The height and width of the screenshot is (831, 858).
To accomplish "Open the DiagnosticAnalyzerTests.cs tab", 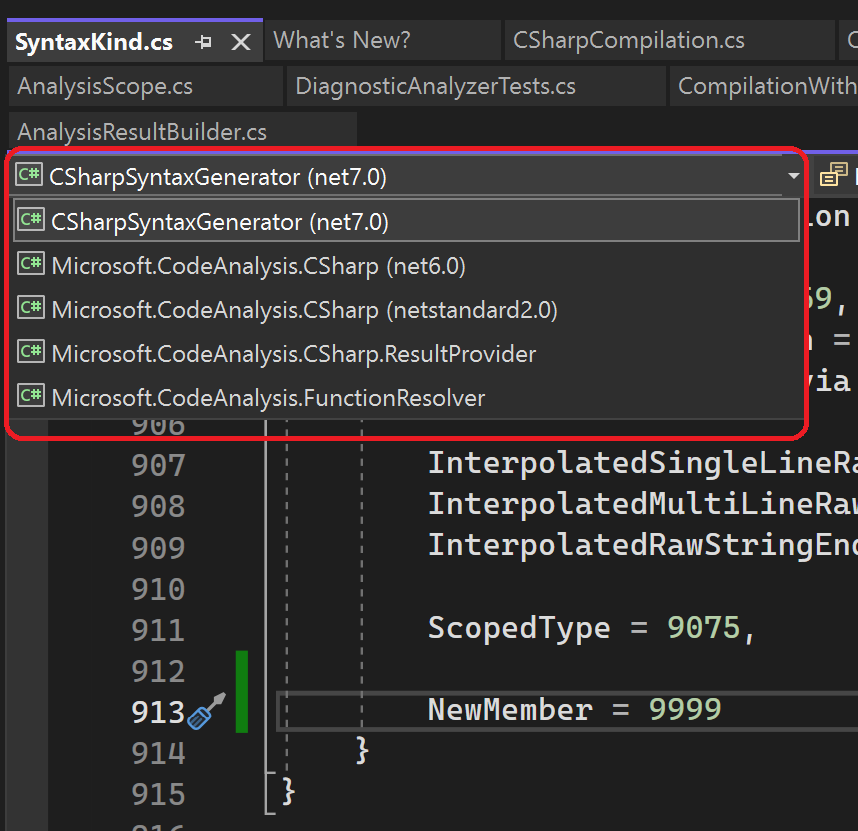I will pyautogui.click(x=441, y=86).
